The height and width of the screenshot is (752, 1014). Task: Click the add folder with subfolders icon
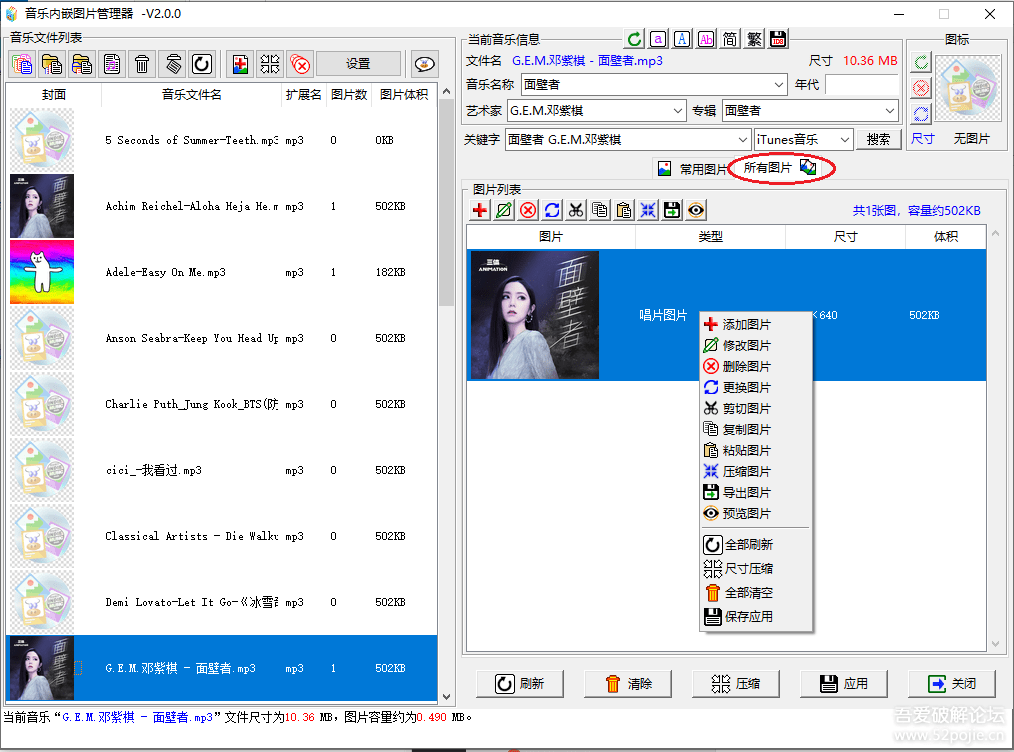click(82, 64)
